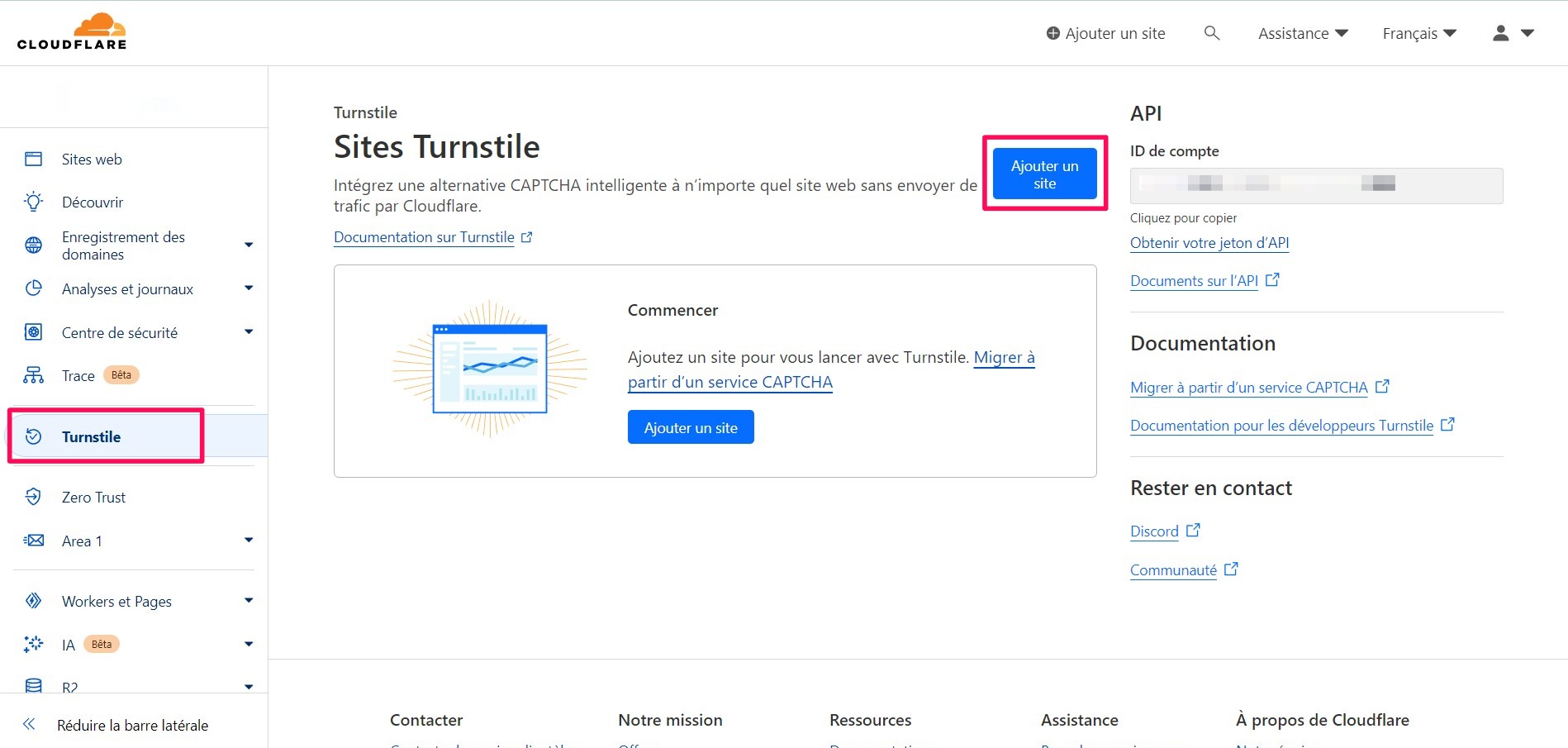
Task: Expand Analyses et journaux submenu arrow
Action: tap(249, 288)
